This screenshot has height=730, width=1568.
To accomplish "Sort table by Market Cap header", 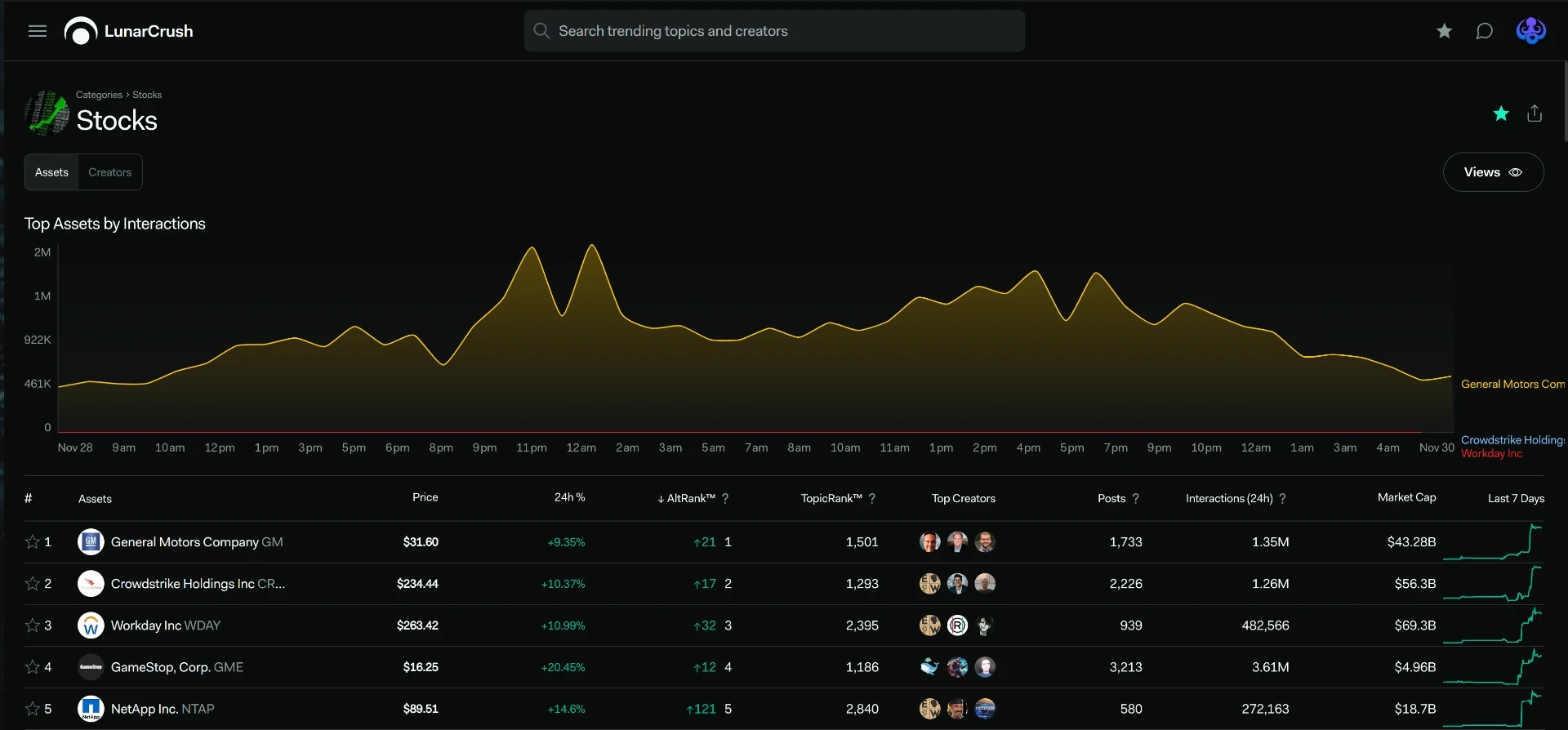I will click(x=1406, y=497).
